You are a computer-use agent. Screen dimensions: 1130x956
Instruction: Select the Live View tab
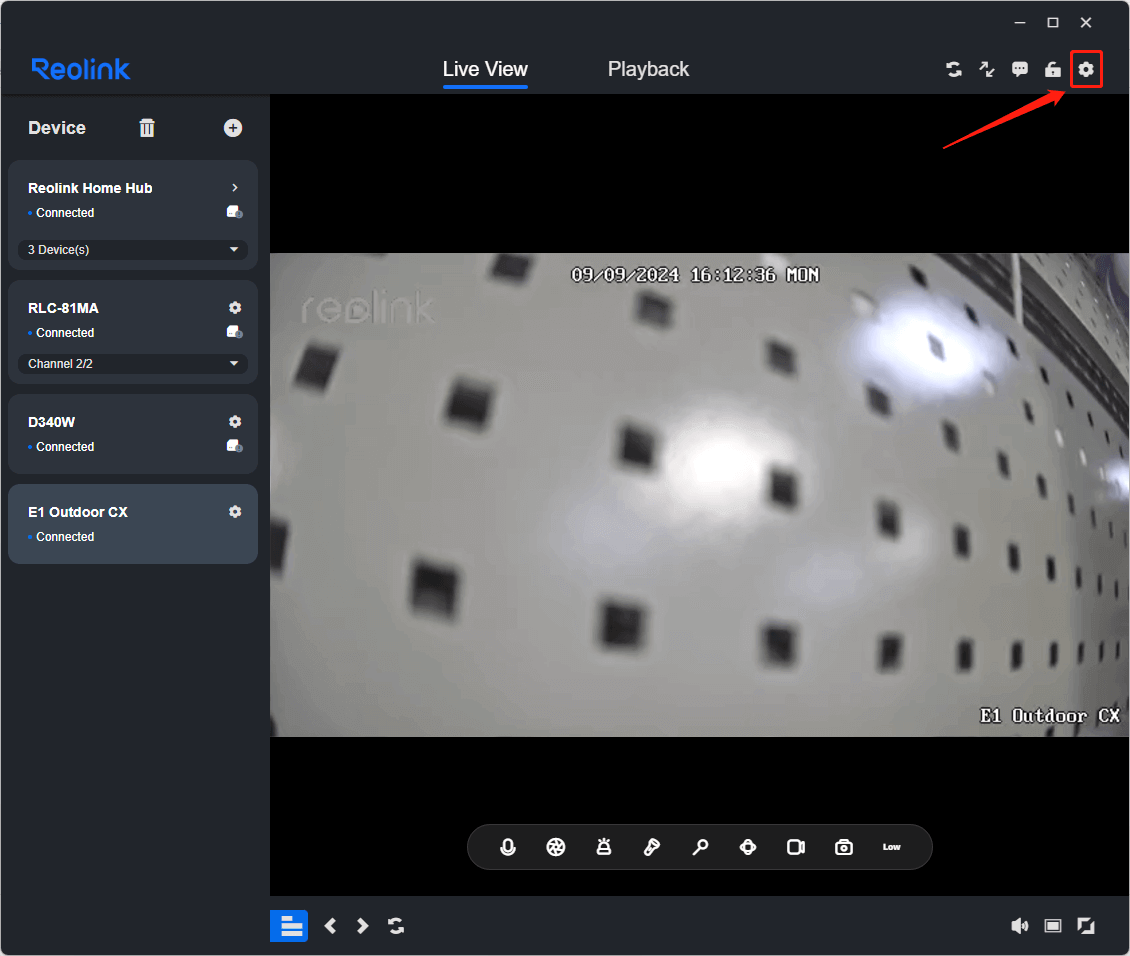click(485, 69)
